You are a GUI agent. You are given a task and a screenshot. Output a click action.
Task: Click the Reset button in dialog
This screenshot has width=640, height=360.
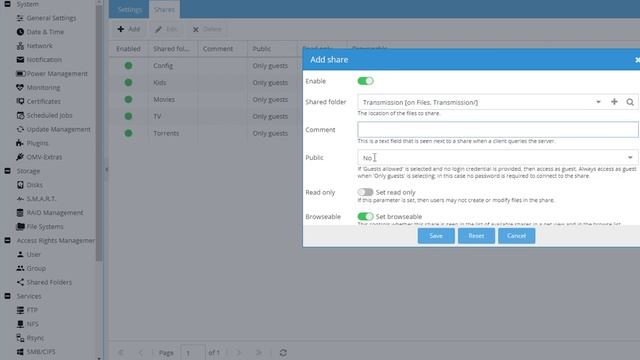pyautogui.click(x=476, y=236)
